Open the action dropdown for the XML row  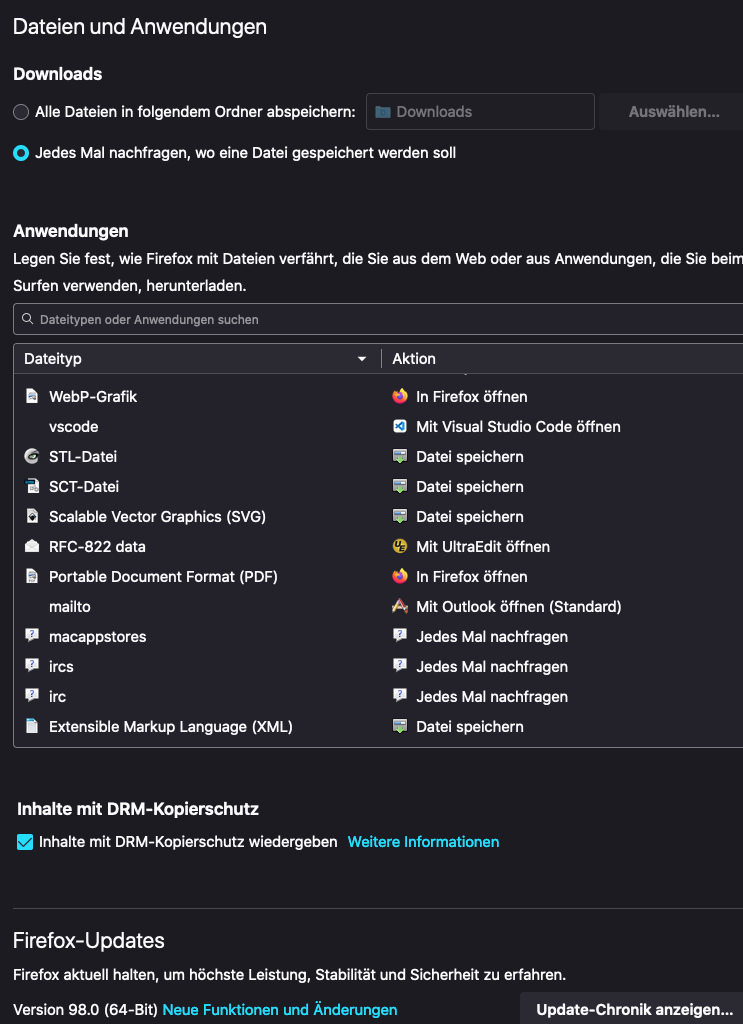pos(560,727)
